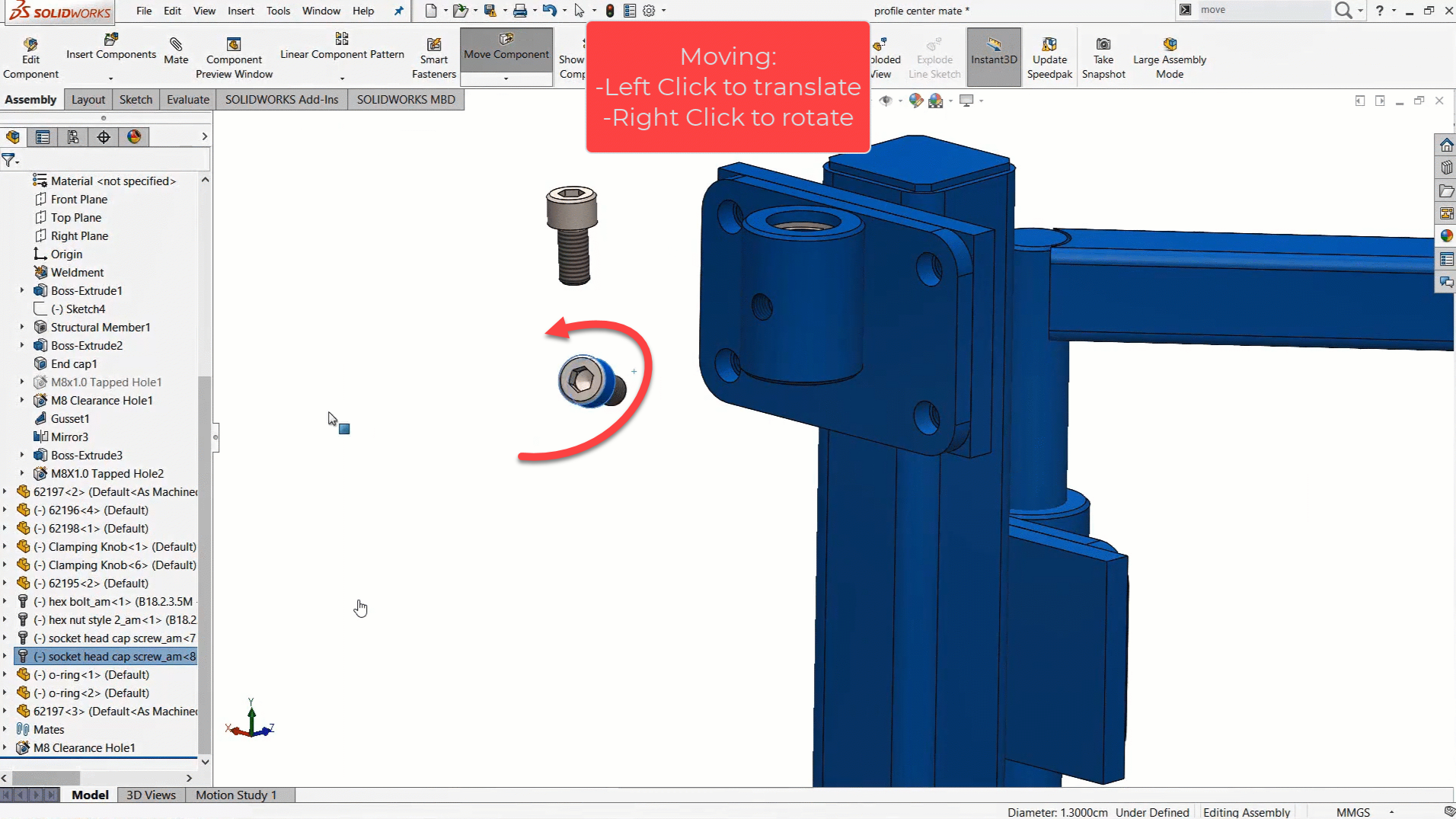This screenshot has width=1456, height=819.
Task: Open Move Component dropdown arrow
Action: pyautogui.click(x=506, y=78)
